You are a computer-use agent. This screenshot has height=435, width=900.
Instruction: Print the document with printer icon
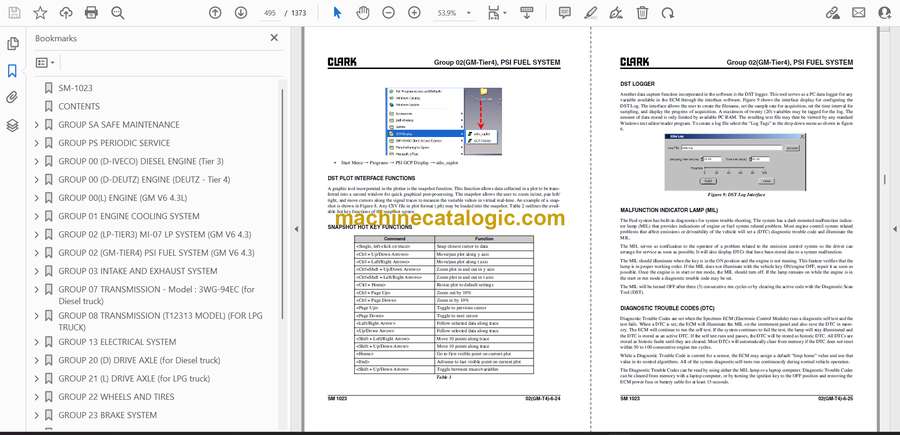[91, 13]
